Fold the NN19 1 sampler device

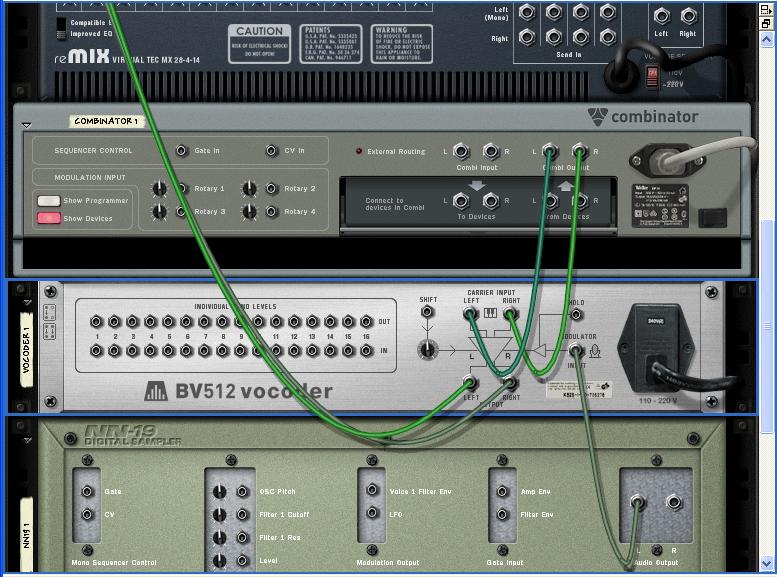[x=27, y=440]
